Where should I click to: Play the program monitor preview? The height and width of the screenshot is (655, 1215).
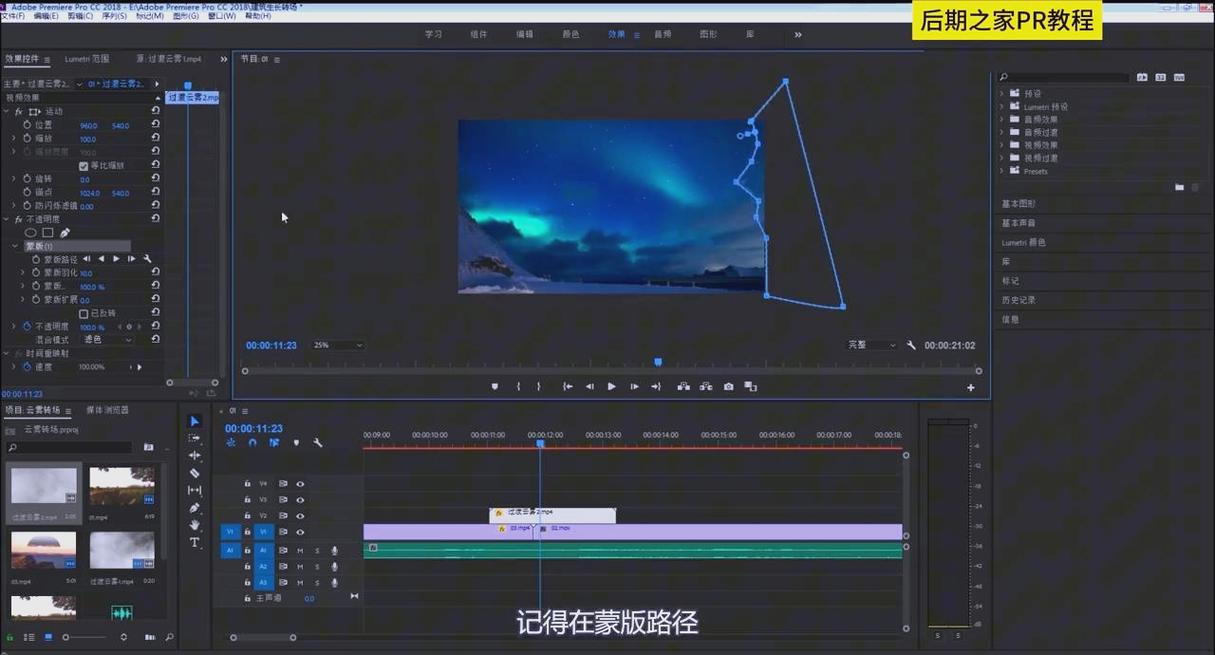point(611,386)
